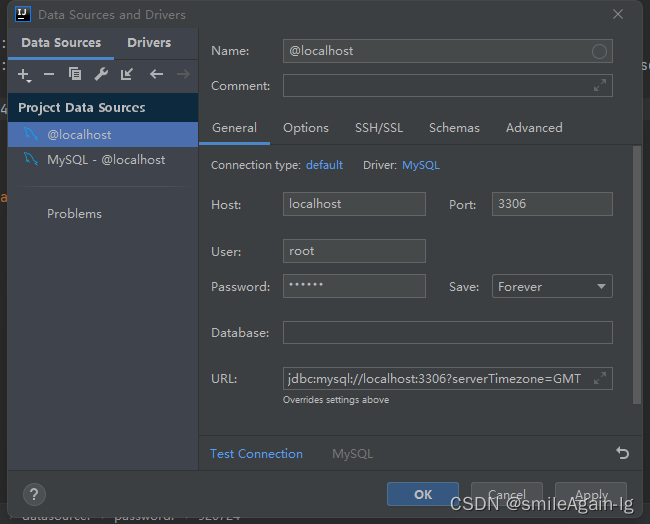Open the Advanced tab
Image resolution: width=650 pixels, height=524 pixels.
[534, 128]
